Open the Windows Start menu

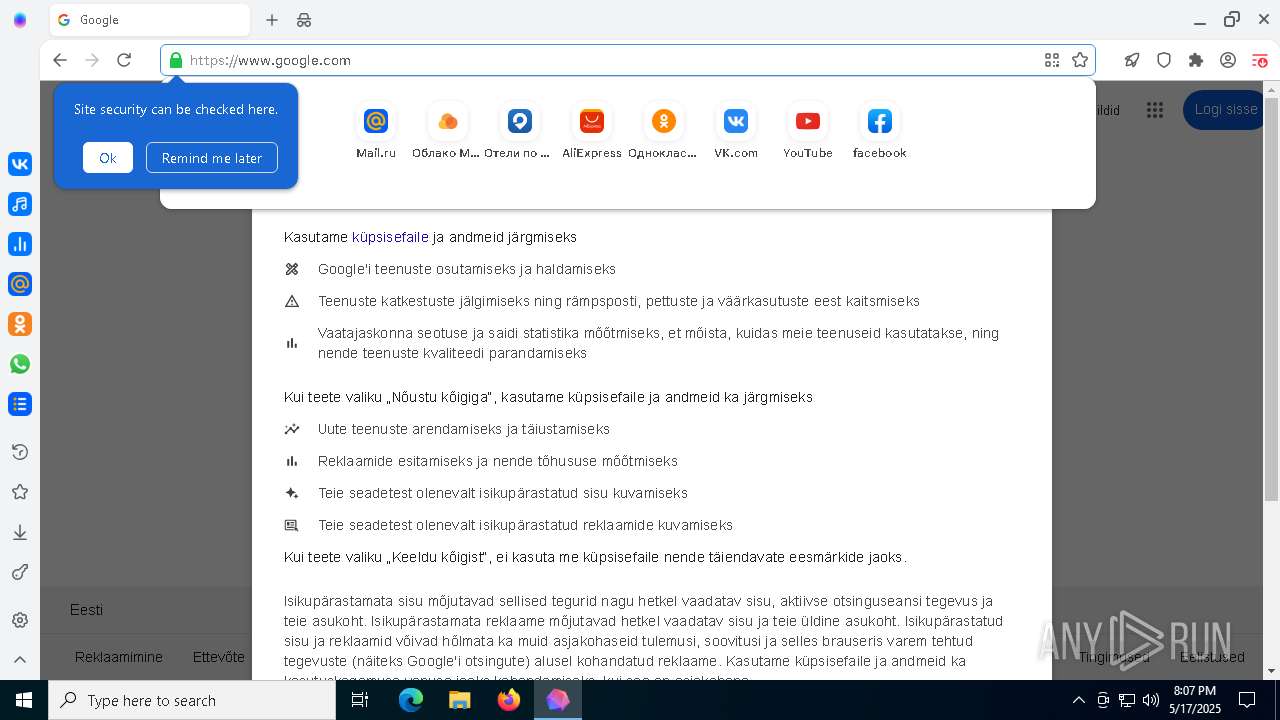tap(24, 700)
